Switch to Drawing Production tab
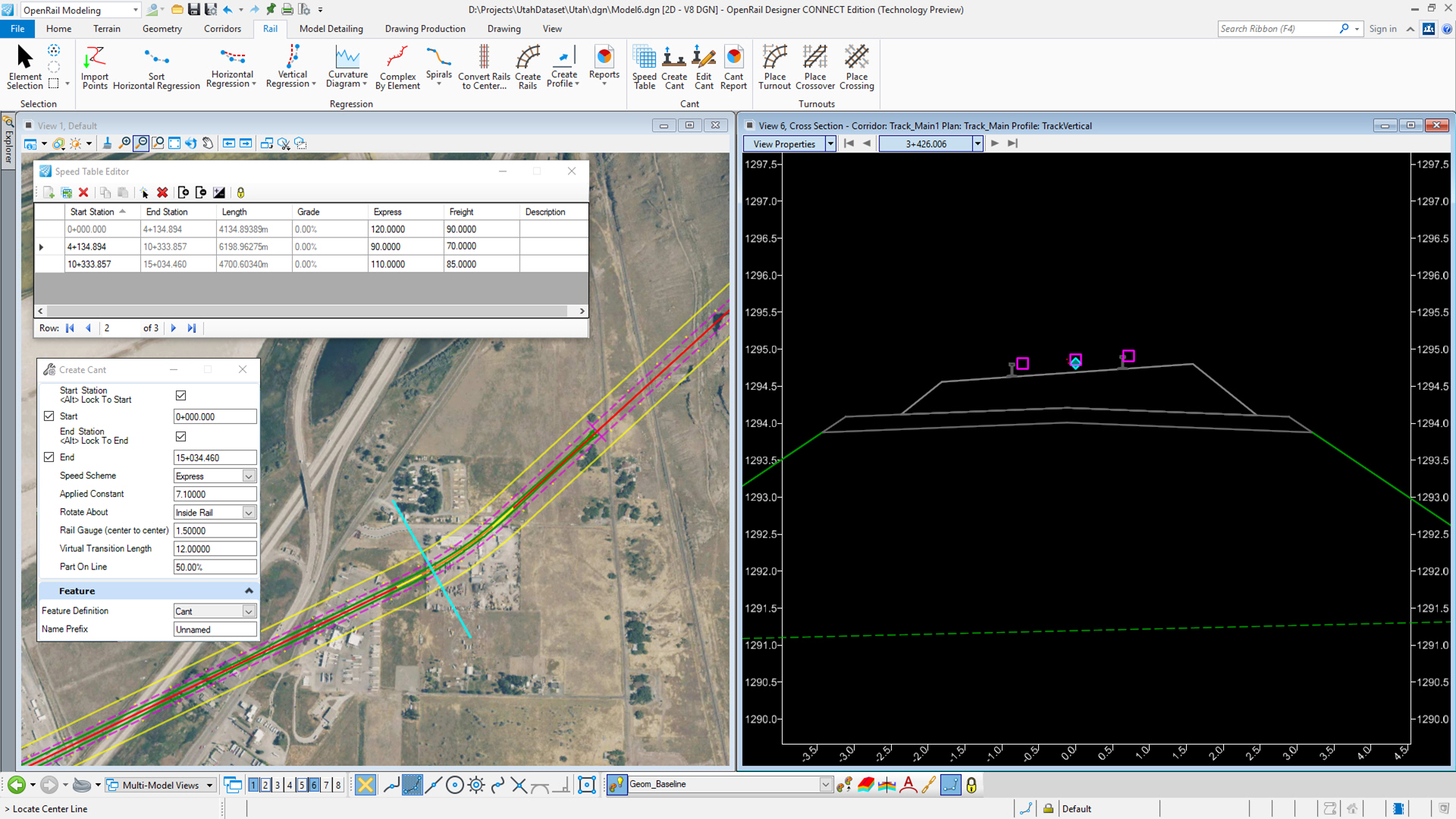The image size is (1456, 819). 425,29
